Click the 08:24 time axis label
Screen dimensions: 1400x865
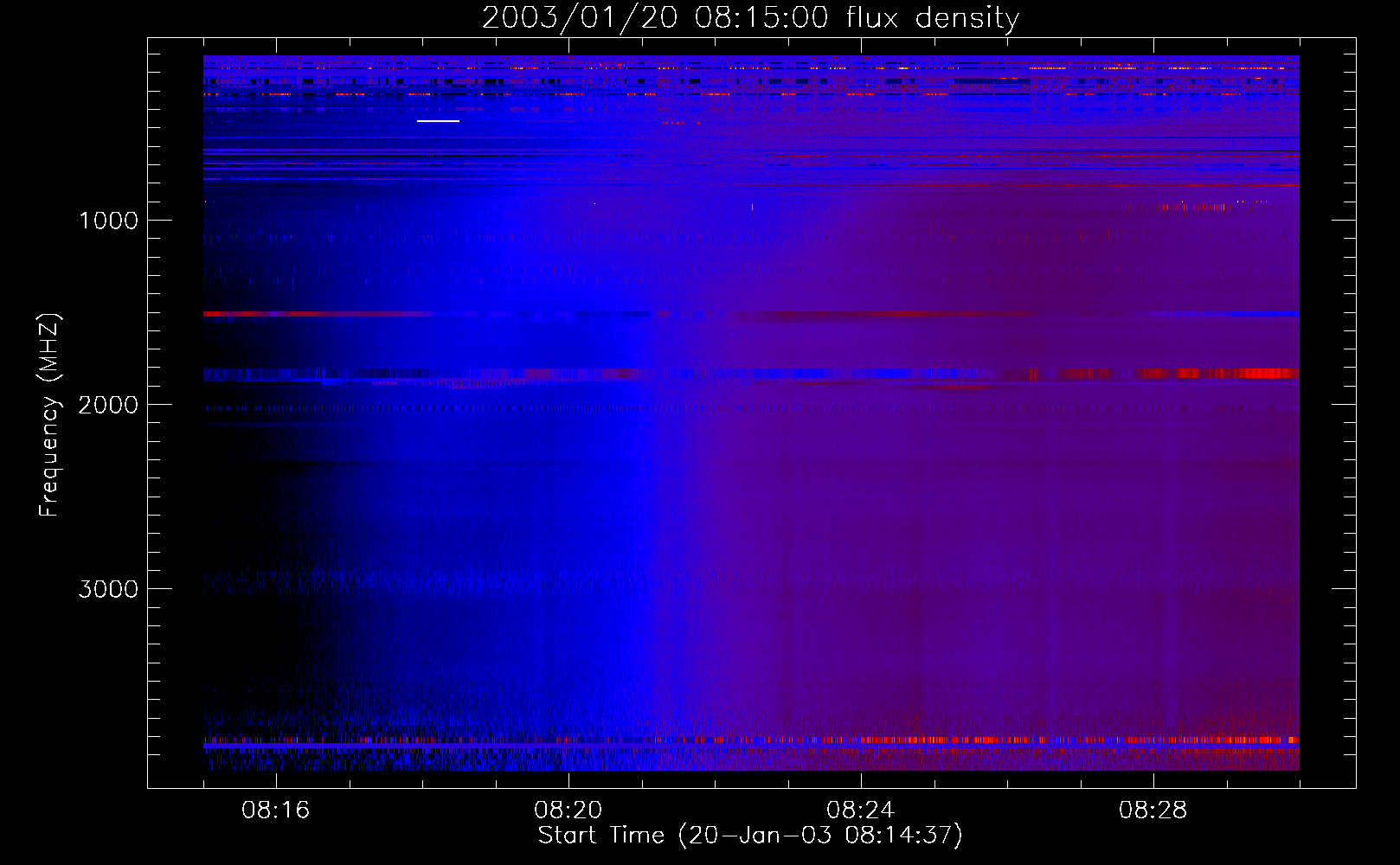click(861, 811)
